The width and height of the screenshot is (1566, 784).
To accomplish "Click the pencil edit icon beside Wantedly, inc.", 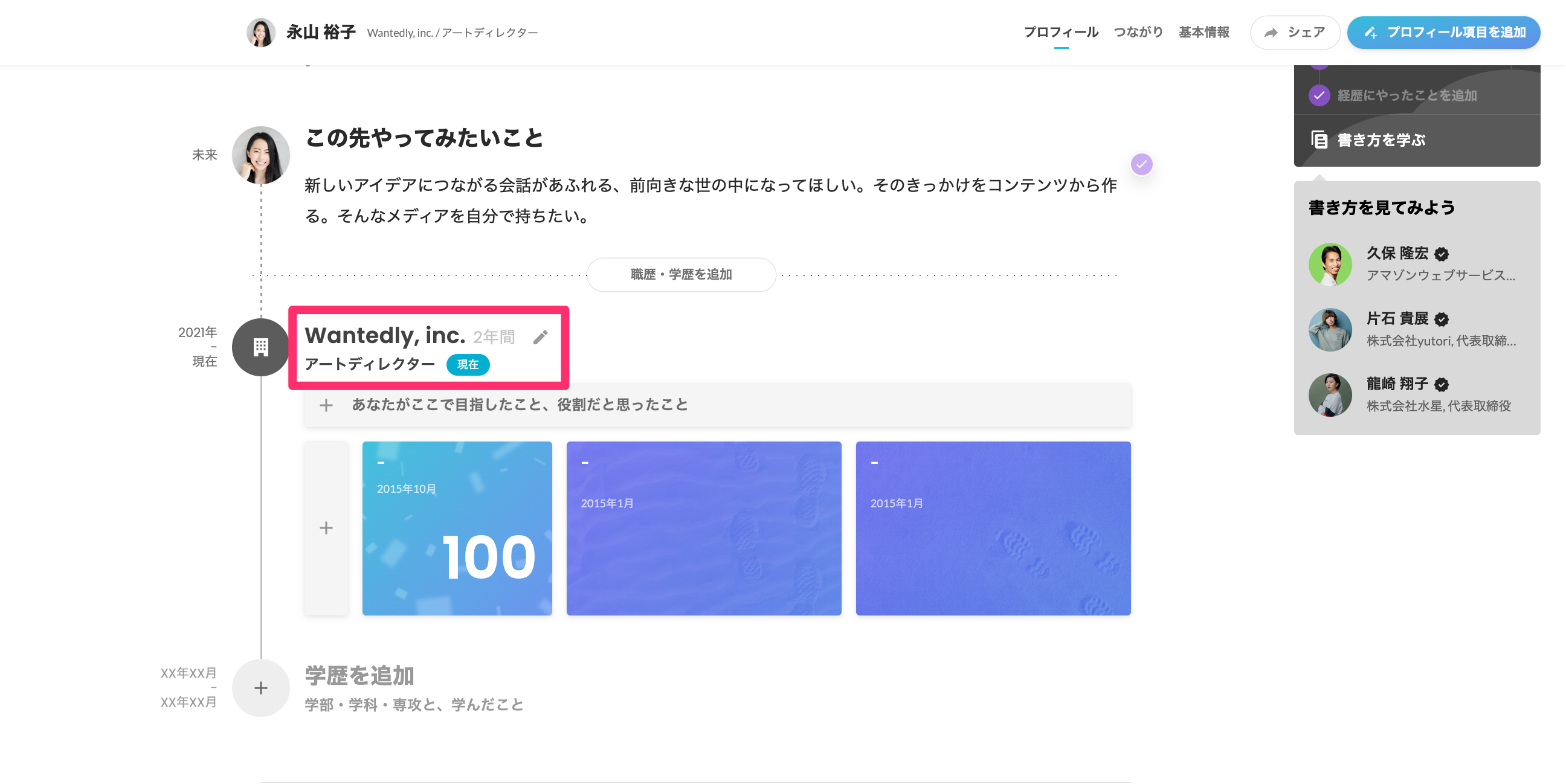I will [x=541, y=337].
